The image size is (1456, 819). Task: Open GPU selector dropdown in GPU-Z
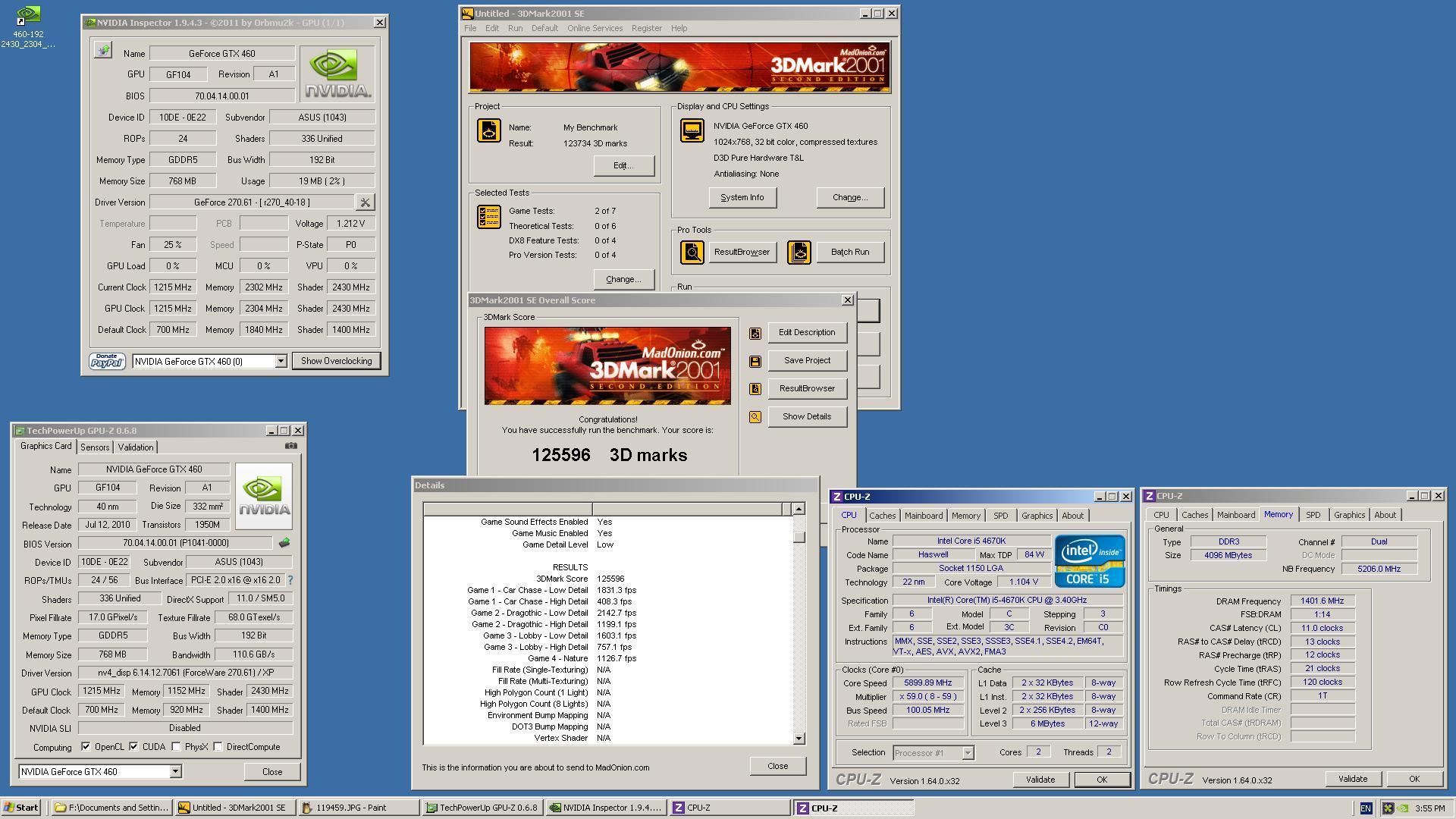[x=175, y=772]
